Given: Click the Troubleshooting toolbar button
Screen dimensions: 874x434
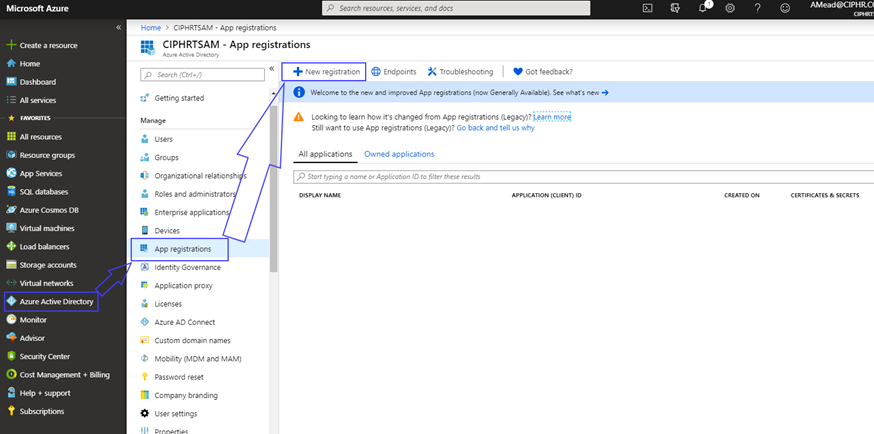Looking at the screenshot, I should tap(460, 72).
